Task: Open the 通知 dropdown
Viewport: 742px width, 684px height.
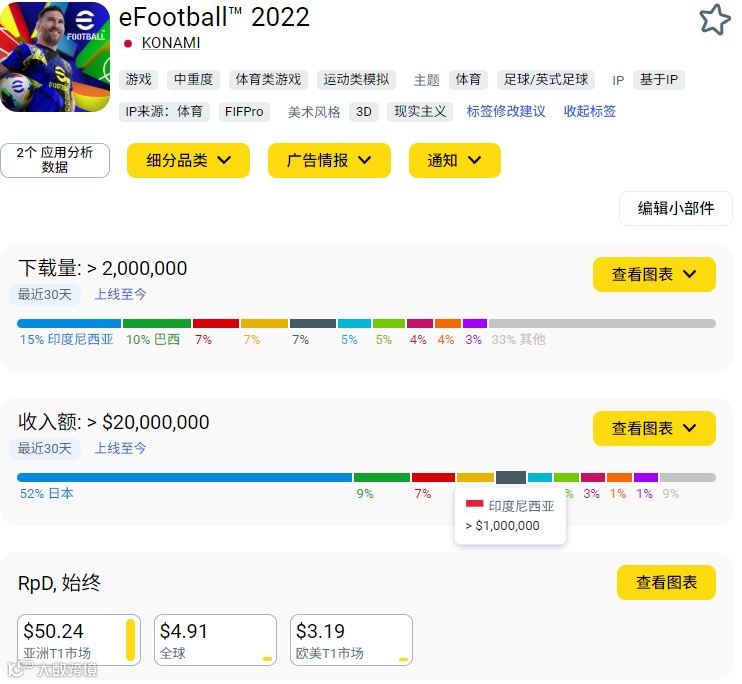Action: coord(454,160)
